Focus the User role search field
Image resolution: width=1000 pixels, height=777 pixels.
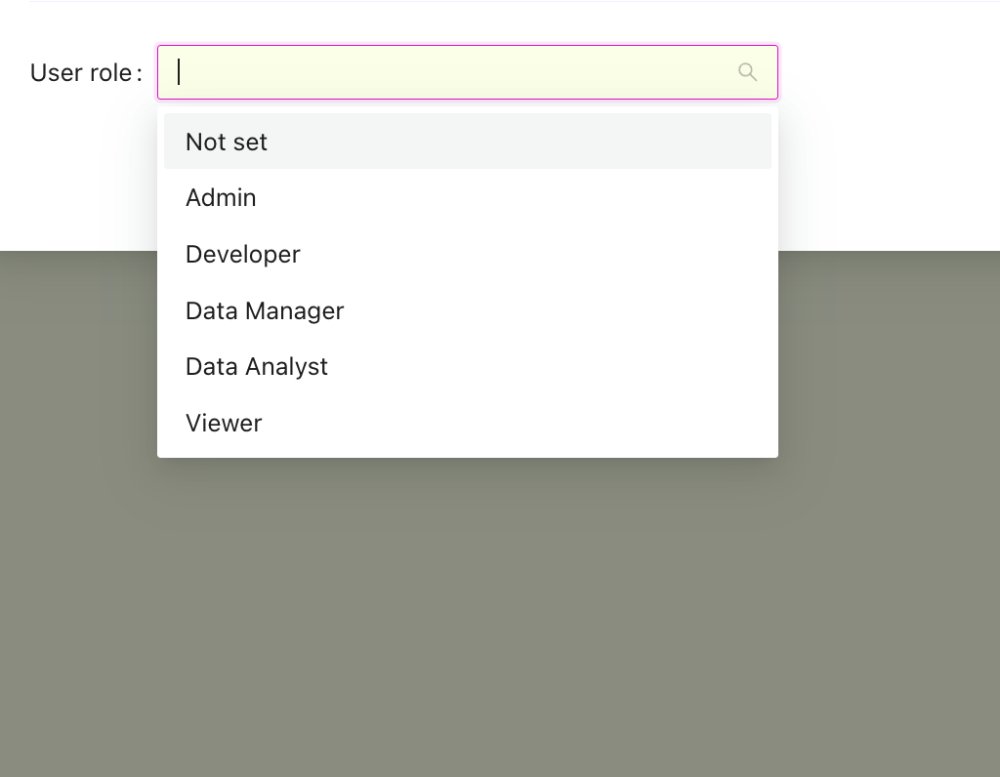[x=450, y=72]
